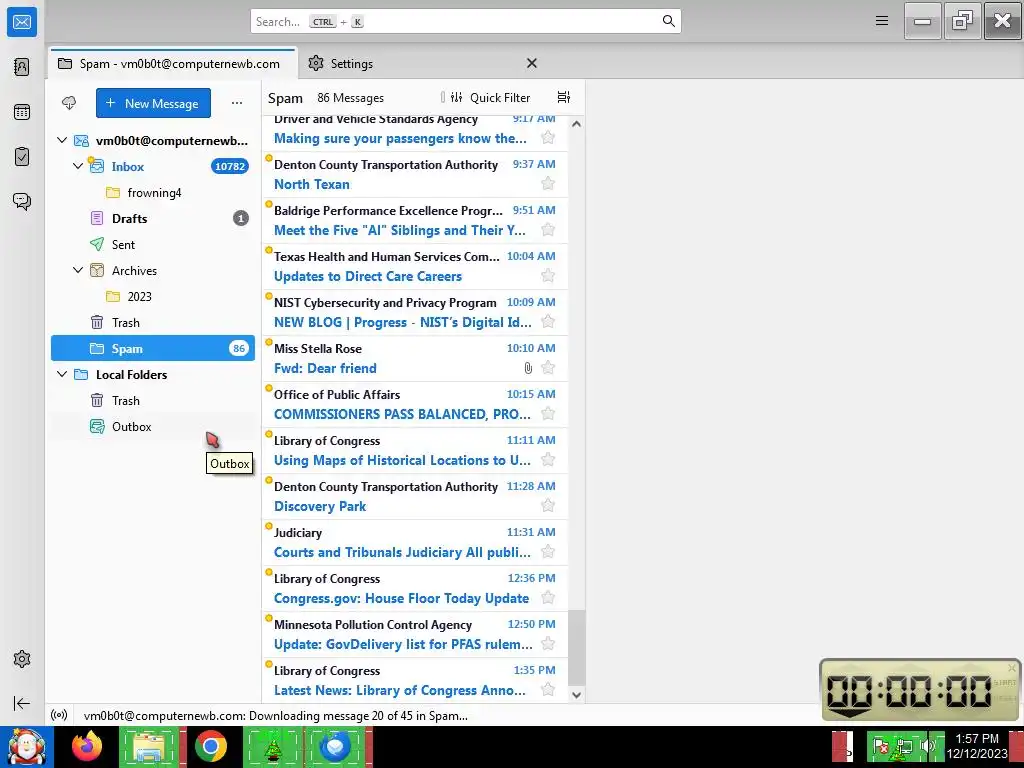Star the Fwd: Dear friend message
This screenshot has width=1024, height=768.
click(x=548, y=368)
